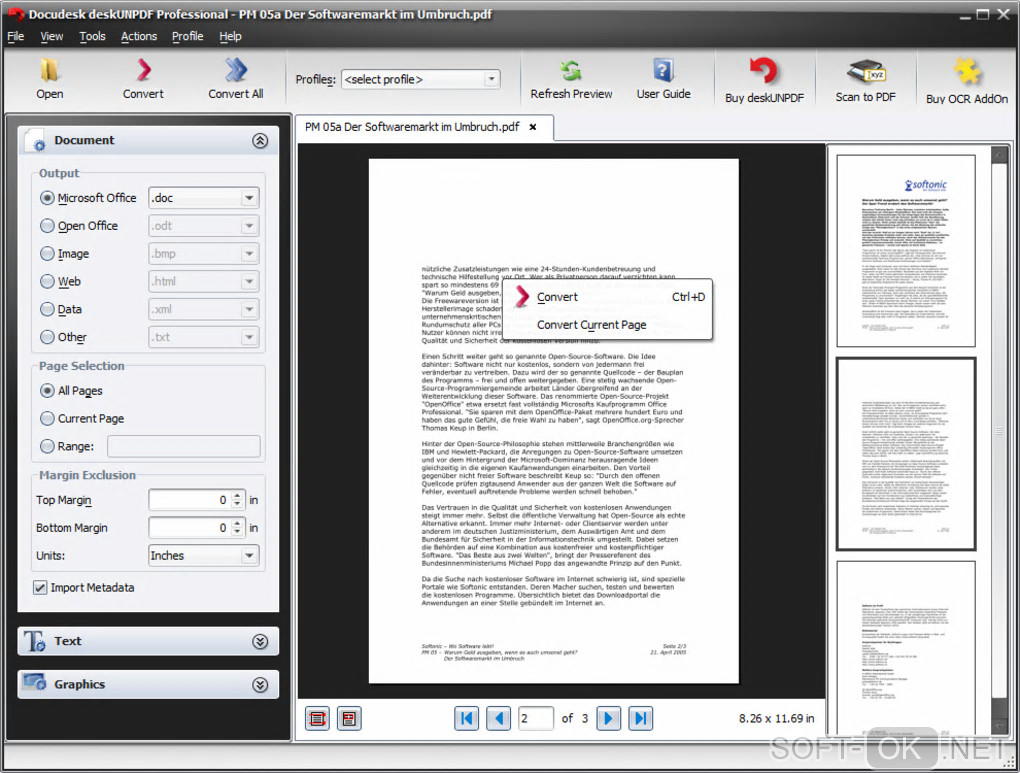Click the Scan to PDF icon
Viewport: 1020px width, 773px height.
pos(866,72)
